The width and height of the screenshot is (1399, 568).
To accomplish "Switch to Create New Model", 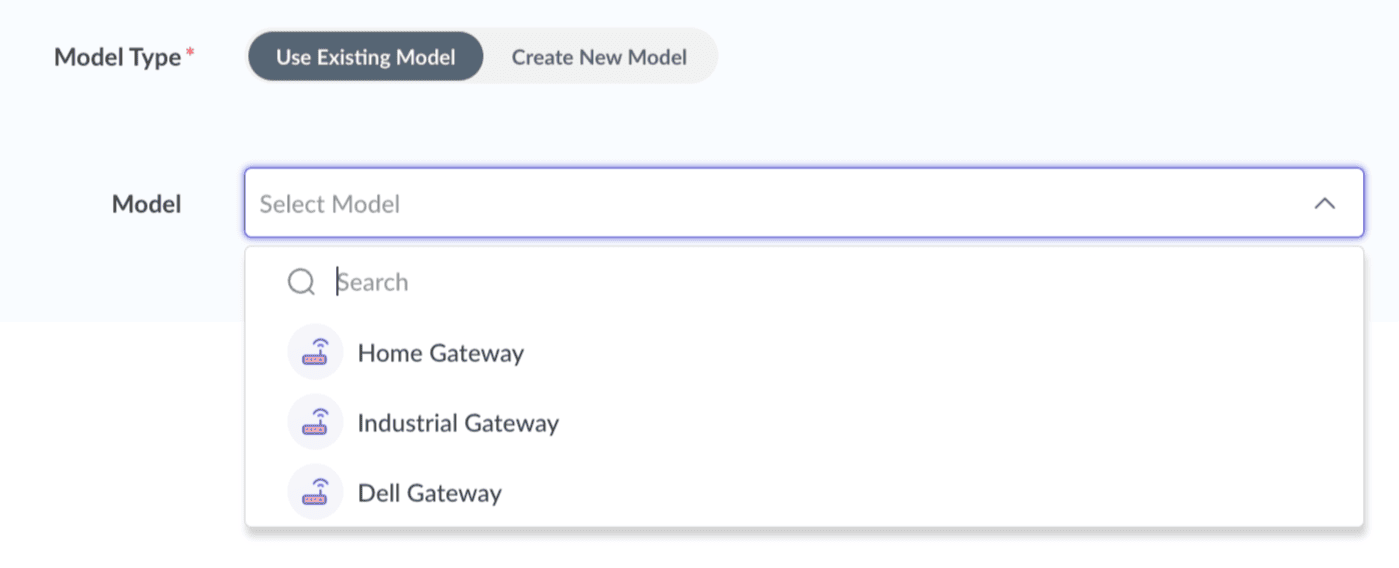I will pos(599,57).
